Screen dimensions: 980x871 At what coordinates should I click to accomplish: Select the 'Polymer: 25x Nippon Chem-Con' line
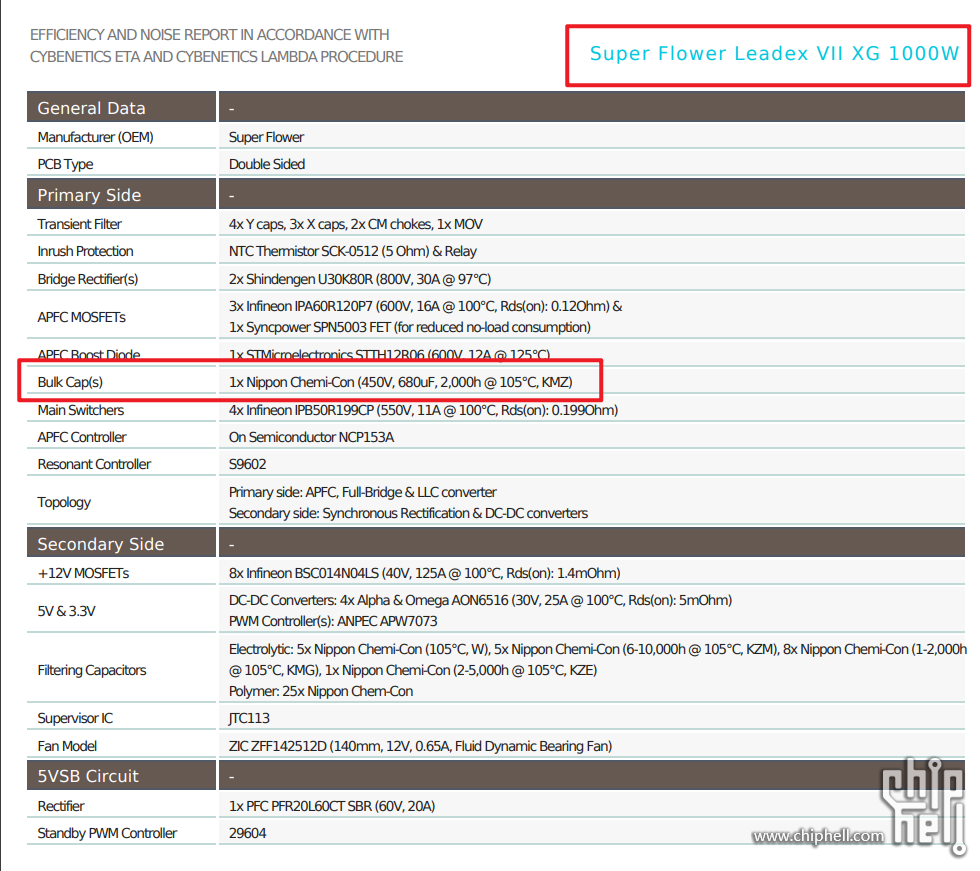click(321, 692)
